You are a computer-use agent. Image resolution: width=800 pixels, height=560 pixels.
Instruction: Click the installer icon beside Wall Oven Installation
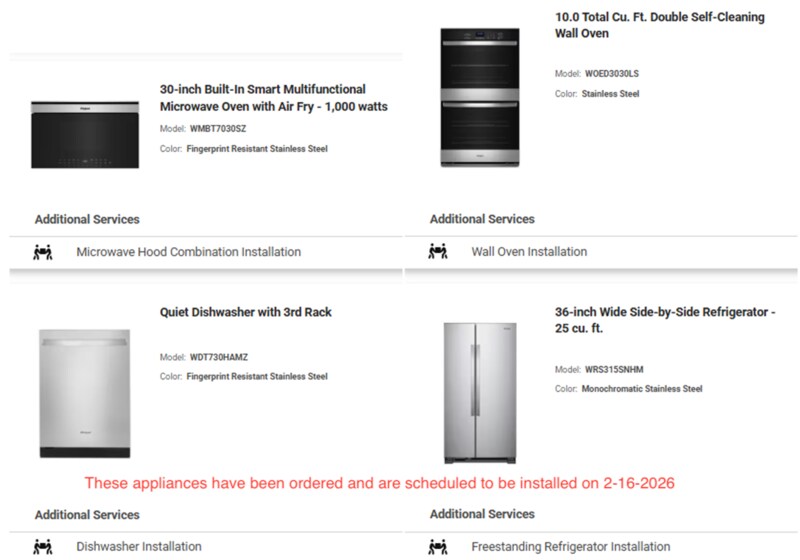click(437, 251)
